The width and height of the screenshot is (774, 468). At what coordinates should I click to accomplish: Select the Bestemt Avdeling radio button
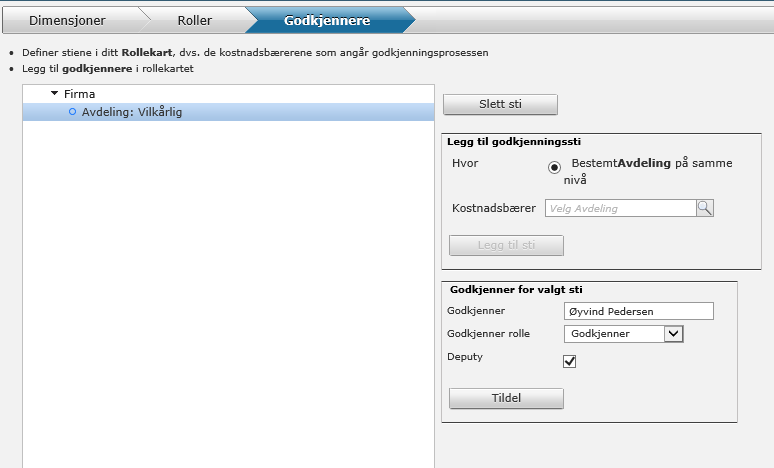554,167
